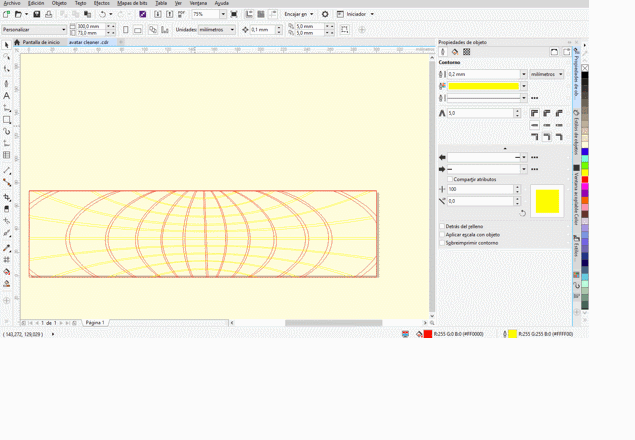Screen dimensions: 635x440
Task: Choose the Rectangle tool in the toolbox
Action: 7,120
